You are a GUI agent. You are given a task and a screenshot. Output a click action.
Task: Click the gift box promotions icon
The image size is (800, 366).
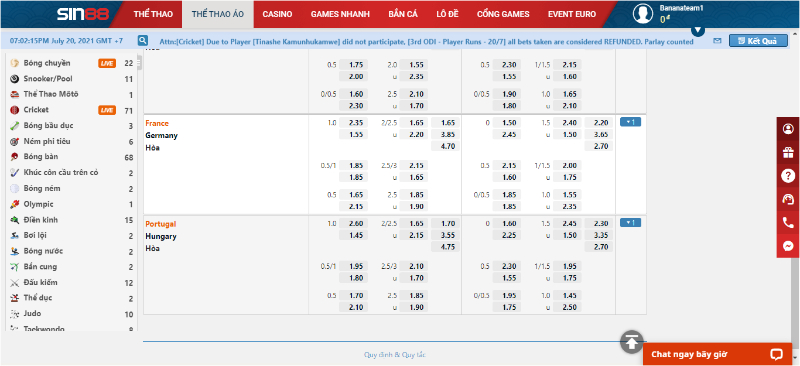click(x=788, y=153)
